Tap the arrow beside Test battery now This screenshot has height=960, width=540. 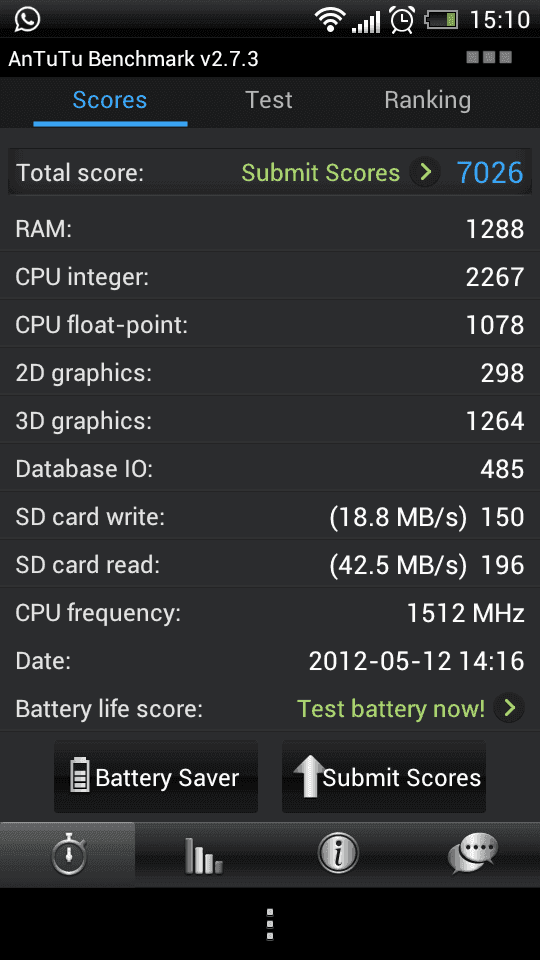pyautogui.click(x=509, y=708)
